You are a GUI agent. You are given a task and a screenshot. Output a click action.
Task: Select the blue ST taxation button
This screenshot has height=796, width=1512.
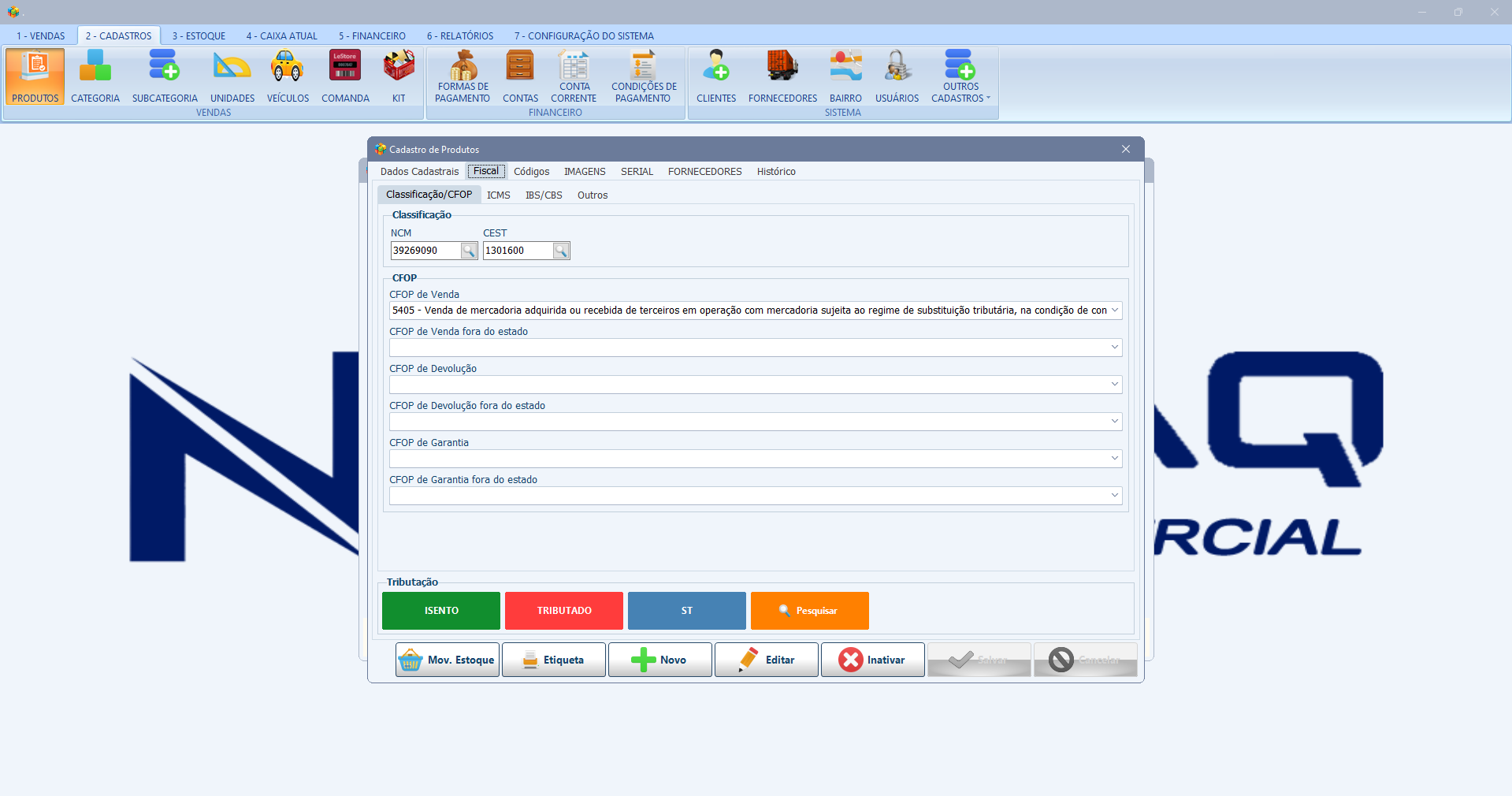pos(687,611)
